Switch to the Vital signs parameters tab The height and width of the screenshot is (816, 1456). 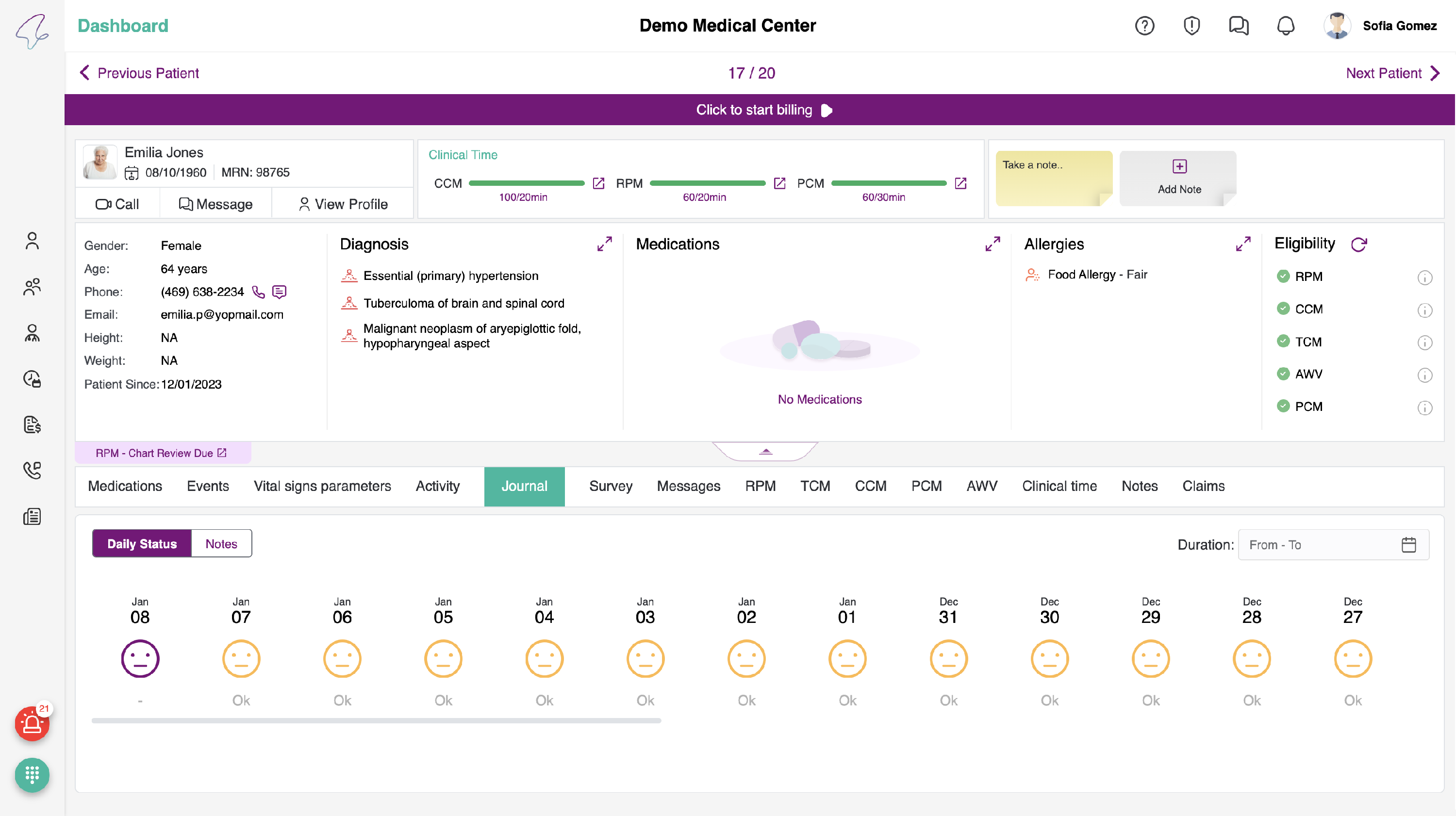click(322, 486)
